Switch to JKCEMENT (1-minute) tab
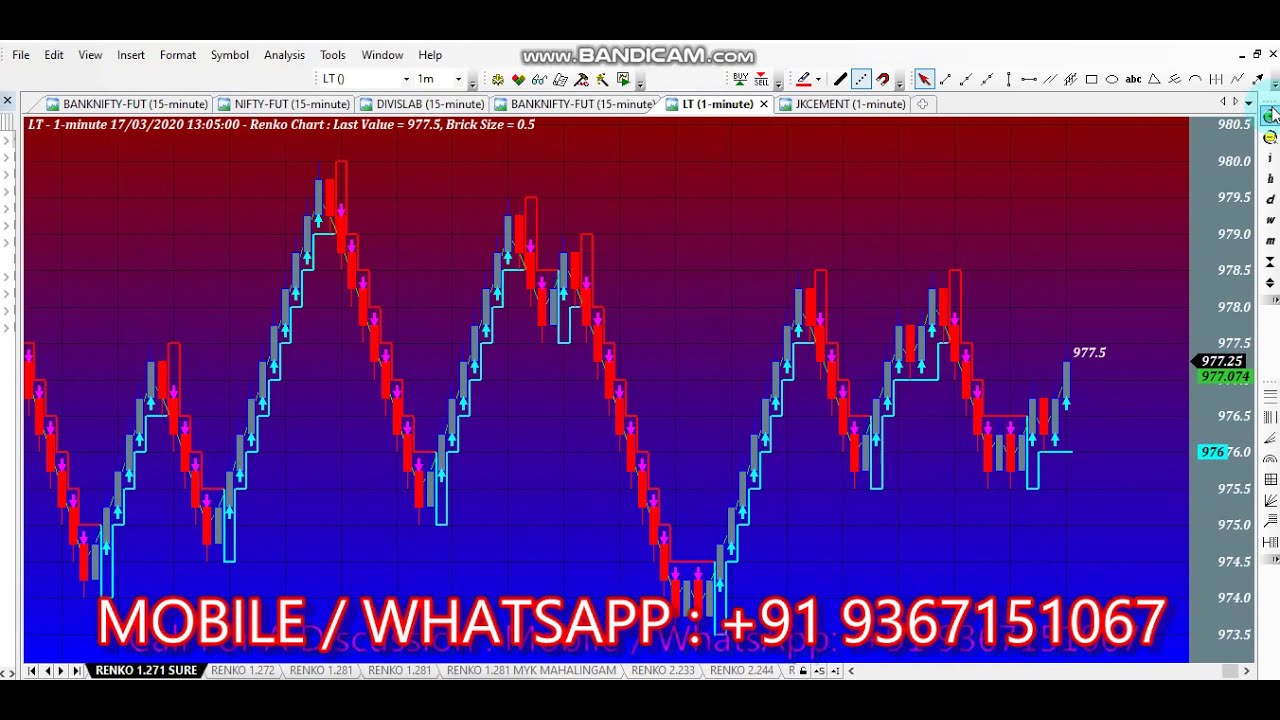Screen dimensions: 1280x720 [842, 104]
